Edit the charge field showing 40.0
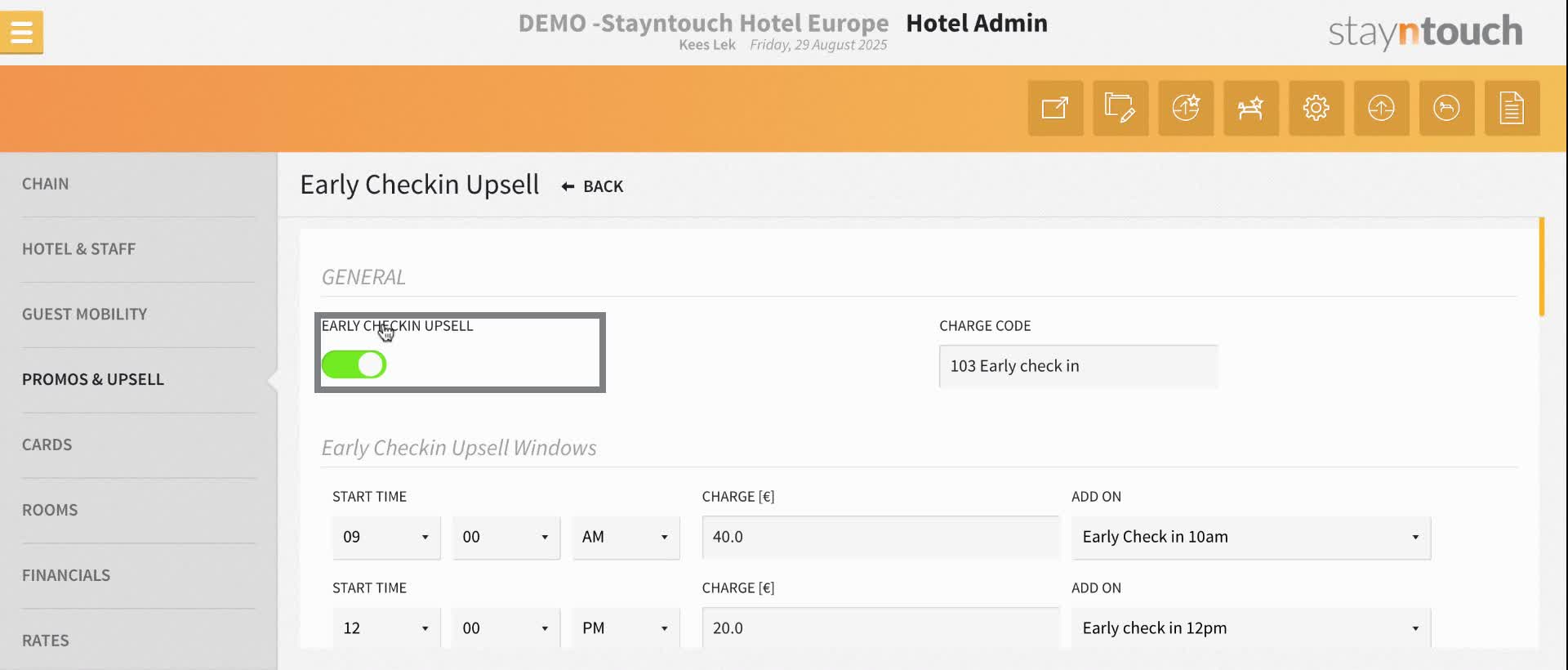 (880, 538)
